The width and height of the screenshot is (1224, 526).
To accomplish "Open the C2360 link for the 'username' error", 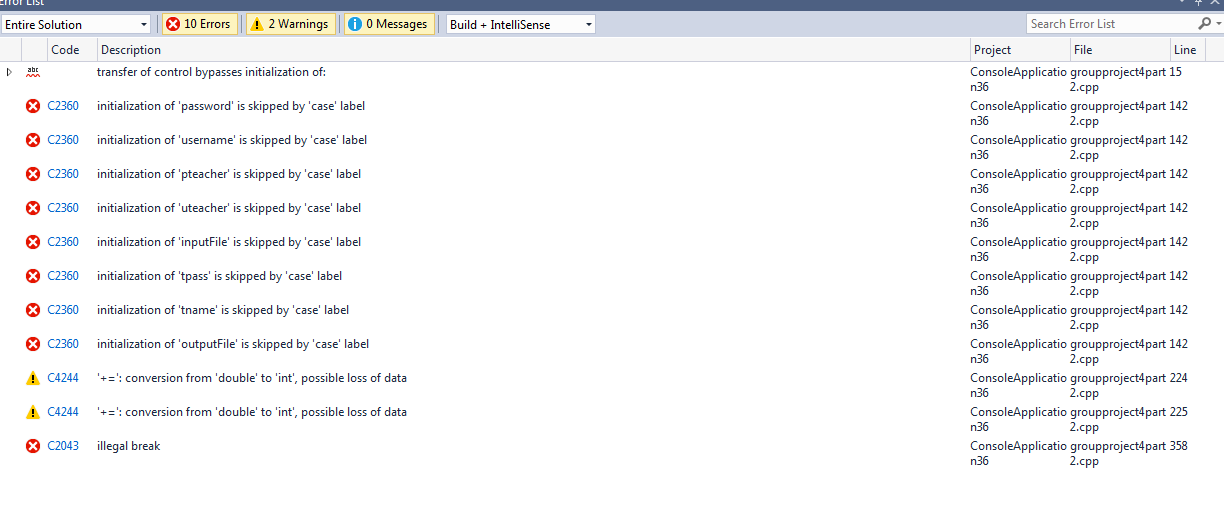I will pyautogui.click(x=63, y=140).
